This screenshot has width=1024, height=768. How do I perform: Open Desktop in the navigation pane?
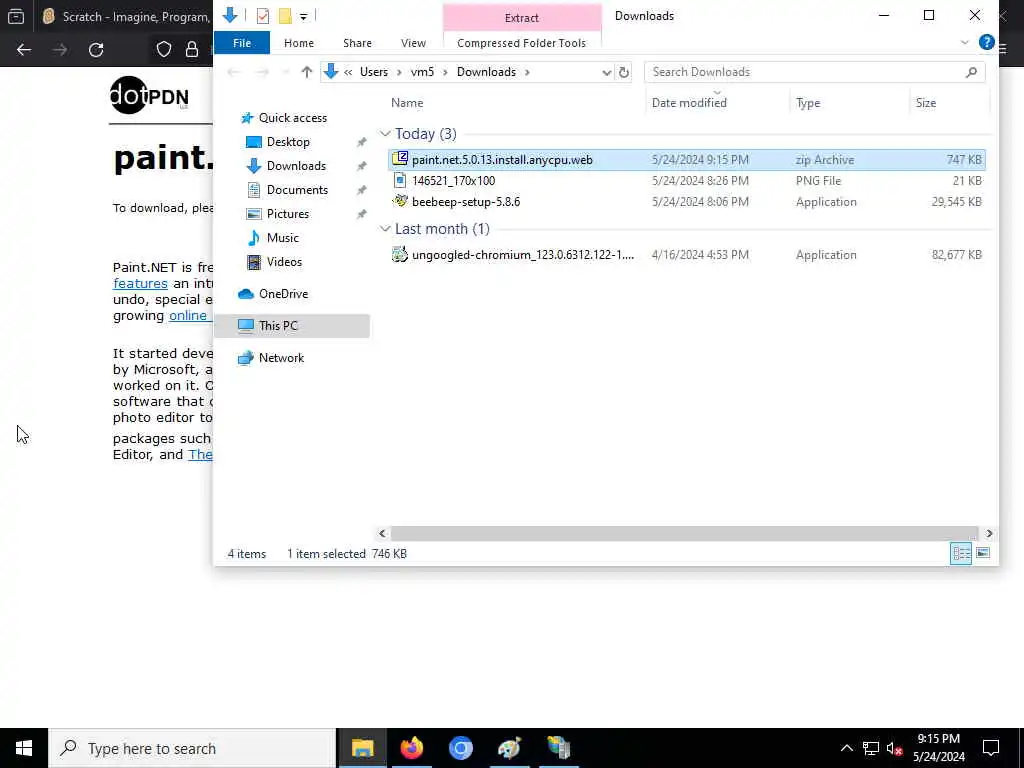tap(288, 142)
